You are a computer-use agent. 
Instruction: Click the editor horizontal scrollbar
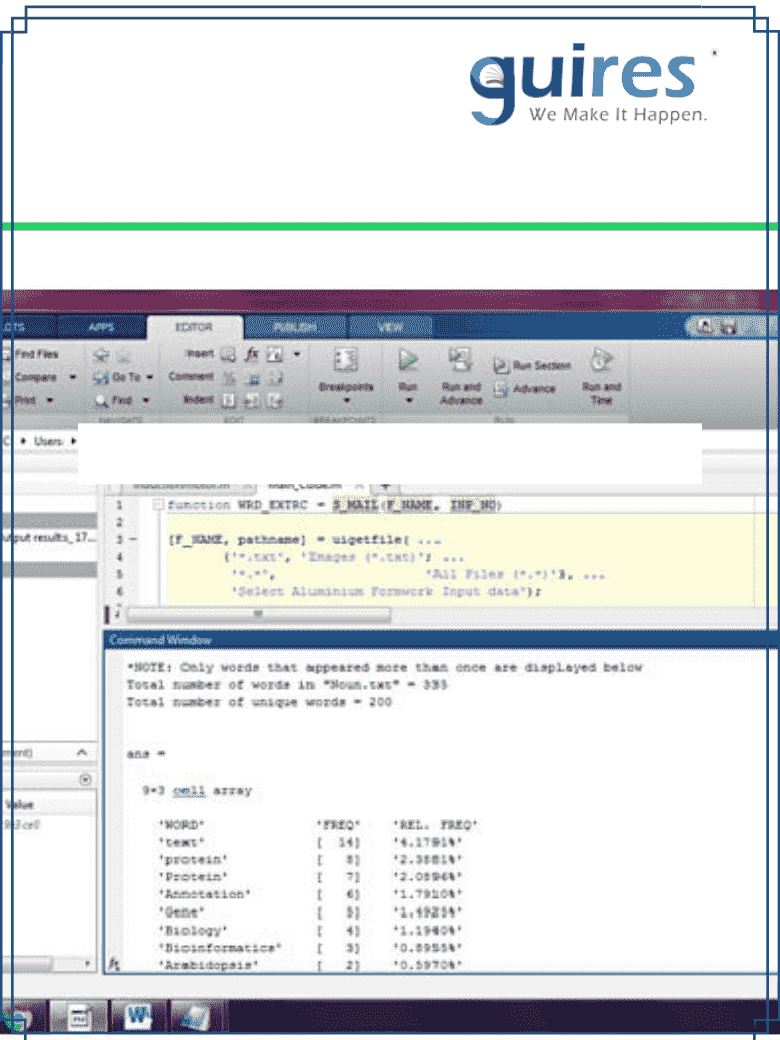click(259, 615)
